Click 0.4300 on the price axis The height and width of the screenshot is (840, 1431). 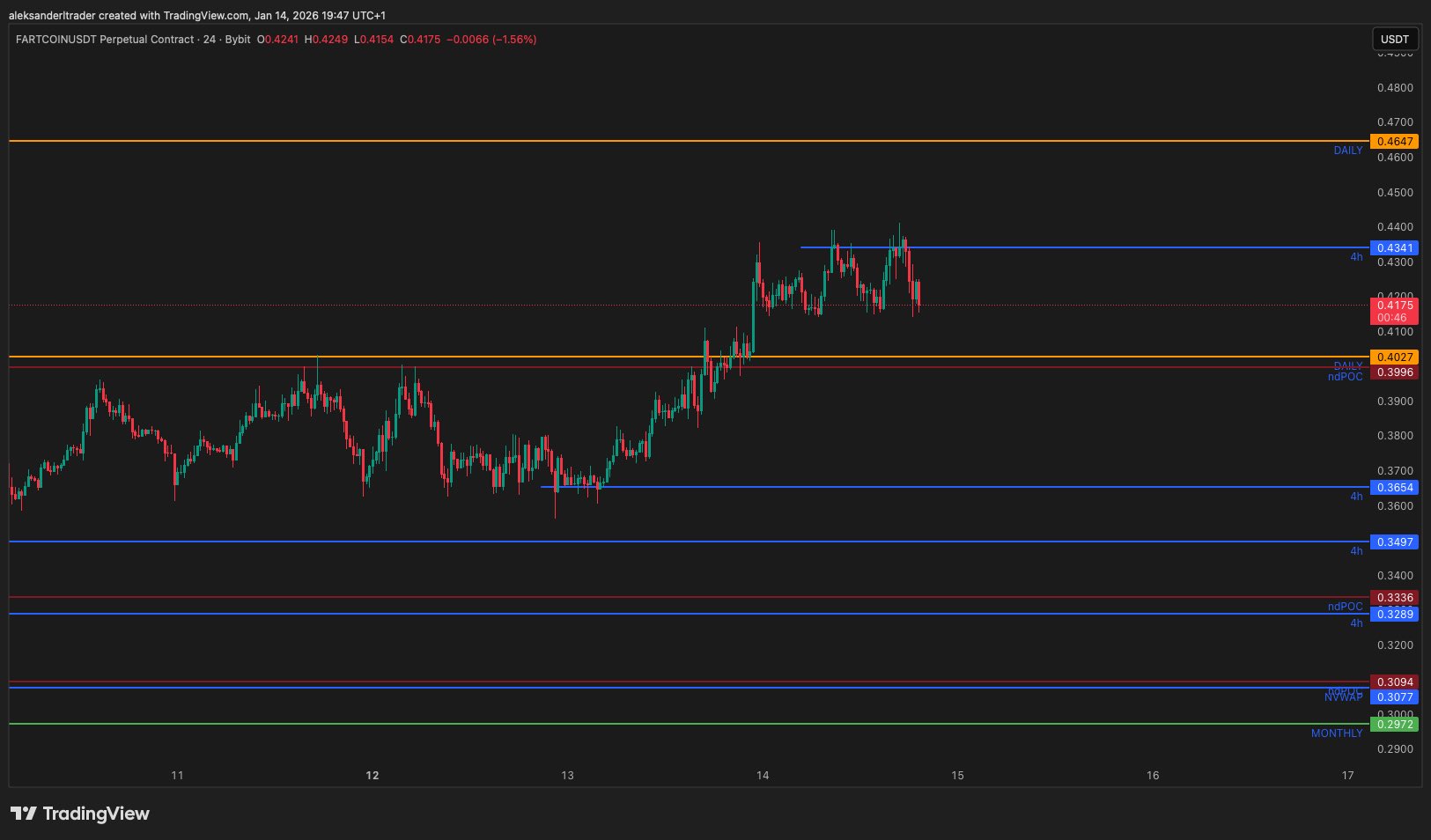pos(1395,262)
